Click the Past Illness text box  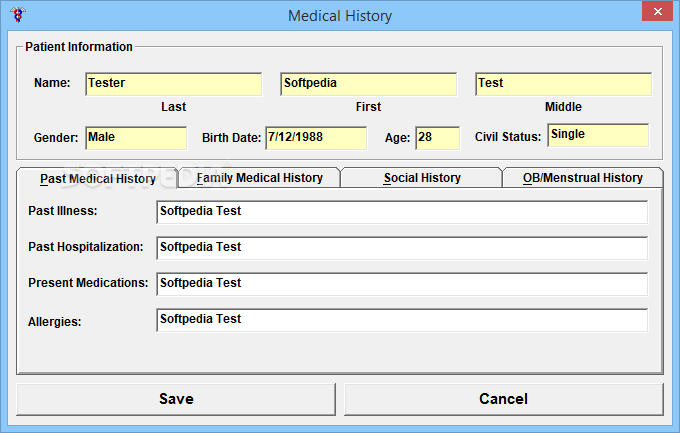pos(401,212)
